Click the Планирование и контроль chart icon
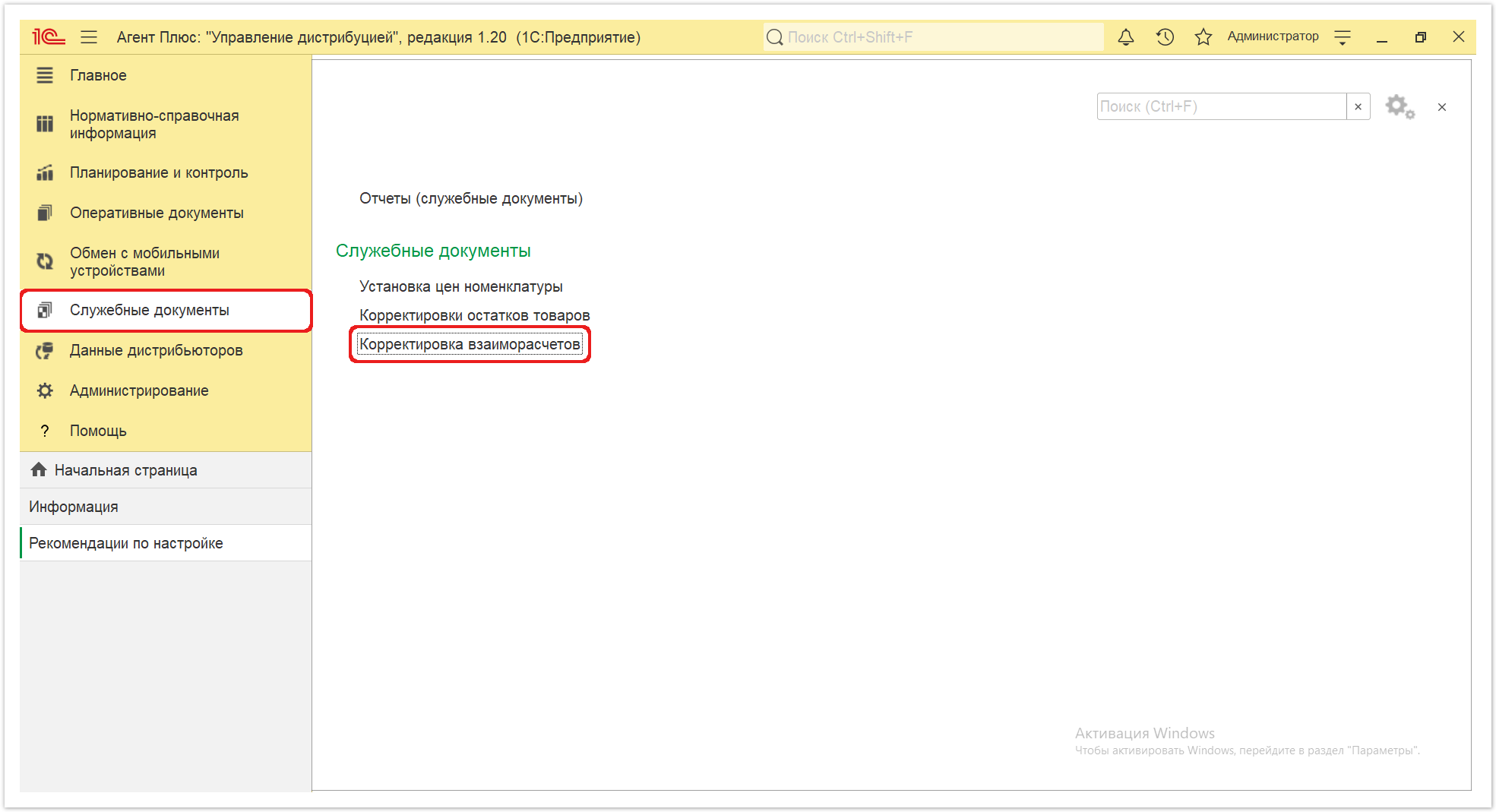Image resolution: width=1496 pixels, height=812 pixels. pyautogui.click(x=45, y=172)
